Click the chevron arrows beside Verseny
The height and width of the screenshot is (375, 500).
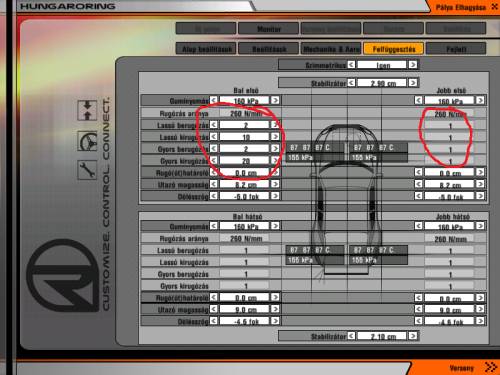(490, 367)
